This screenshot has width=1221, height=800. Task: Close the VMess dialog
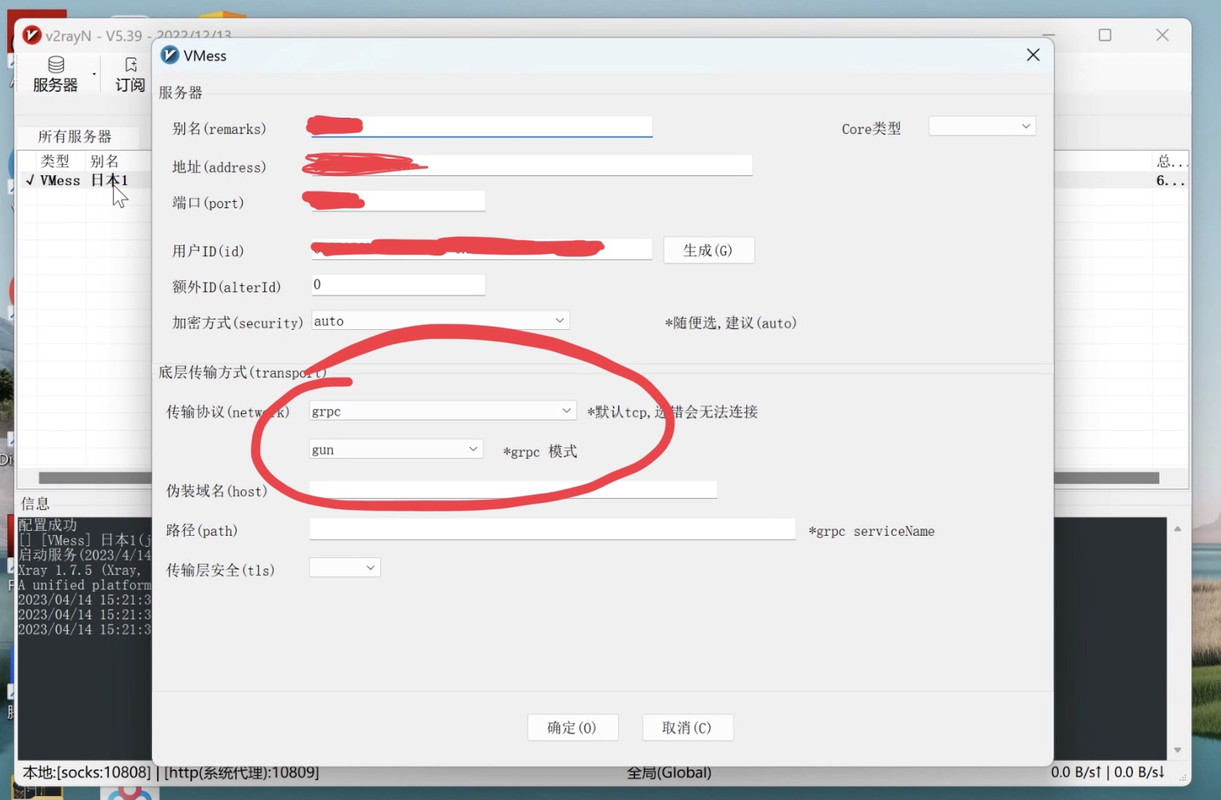[1033, 55]
